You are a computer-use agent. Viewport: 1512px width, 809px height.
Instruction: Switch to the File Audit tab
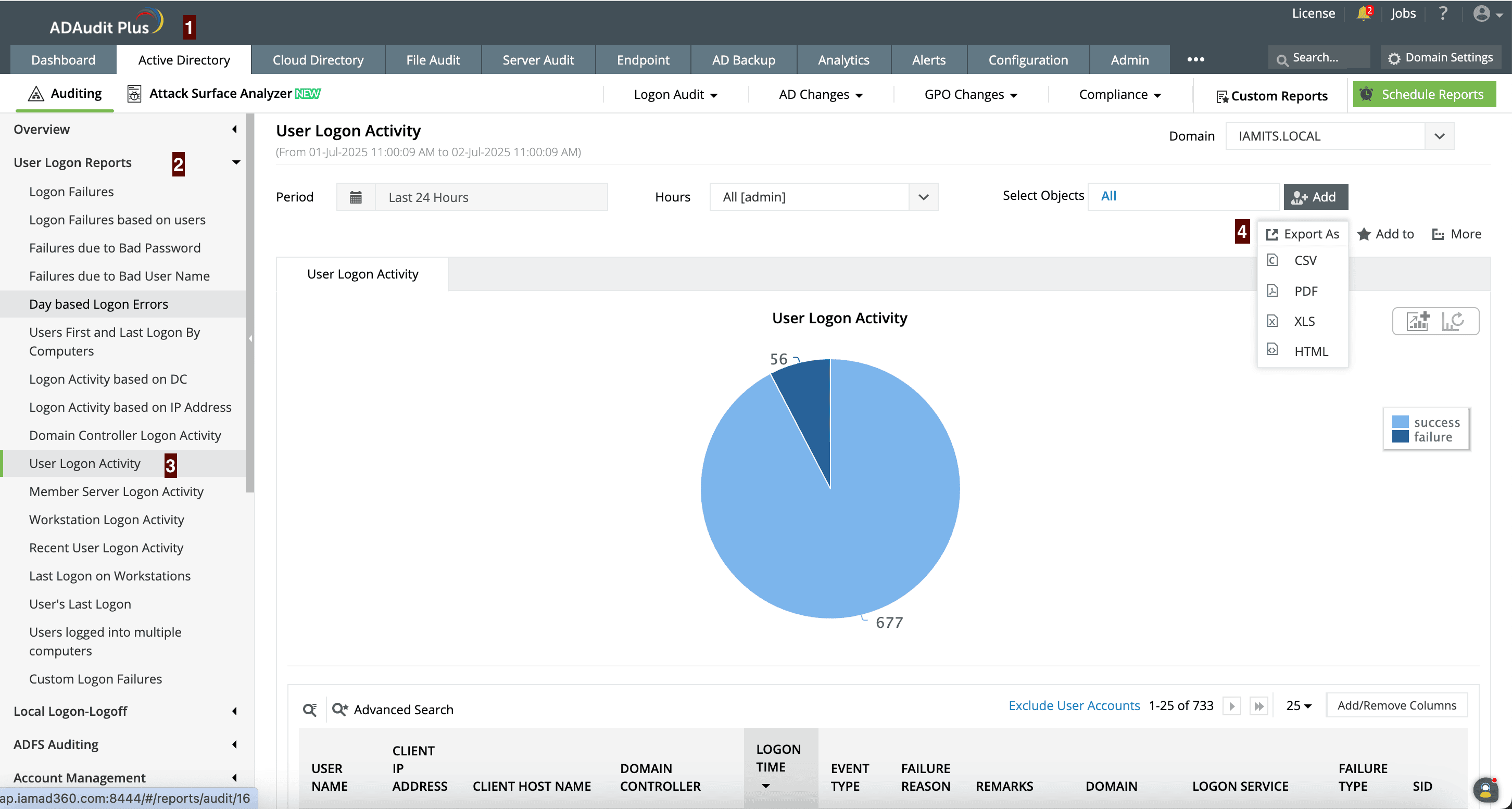[x=433, y=60]
